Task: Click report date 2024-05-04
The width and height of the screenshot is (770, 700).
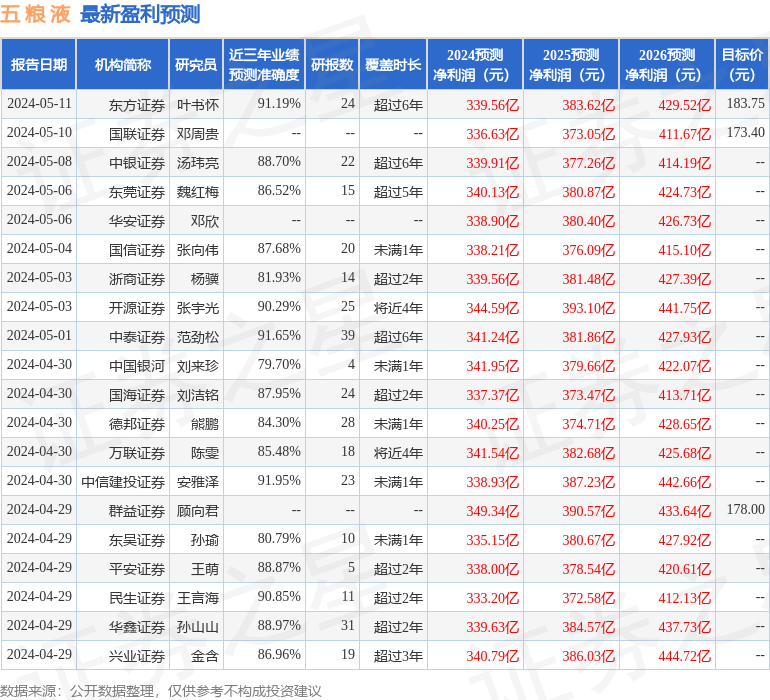Action: (x=39, y=248)
